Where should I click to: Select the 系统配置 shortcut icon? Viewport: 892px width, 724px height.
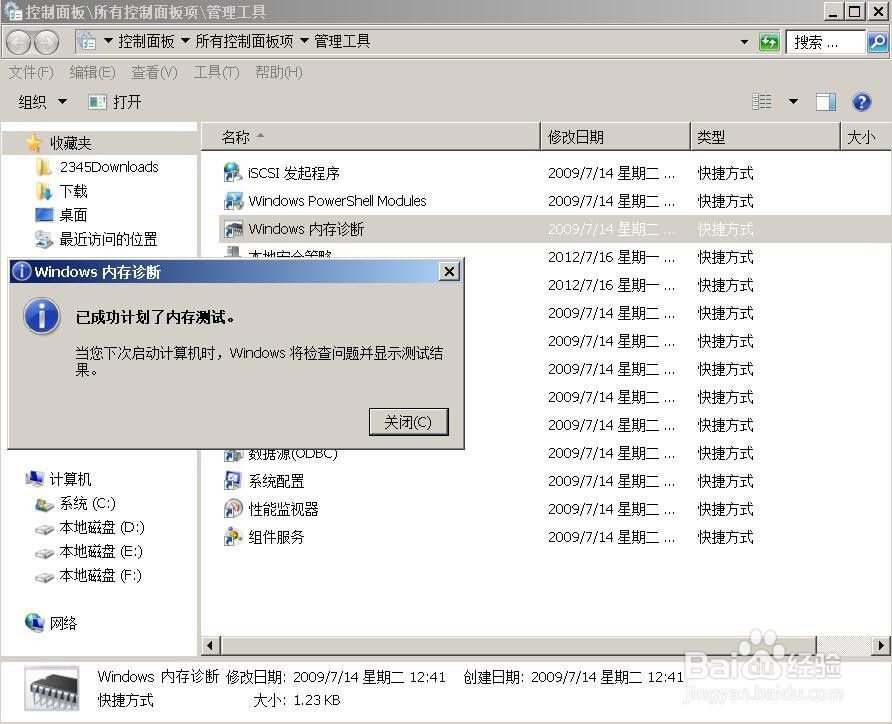tap(232, 481)
